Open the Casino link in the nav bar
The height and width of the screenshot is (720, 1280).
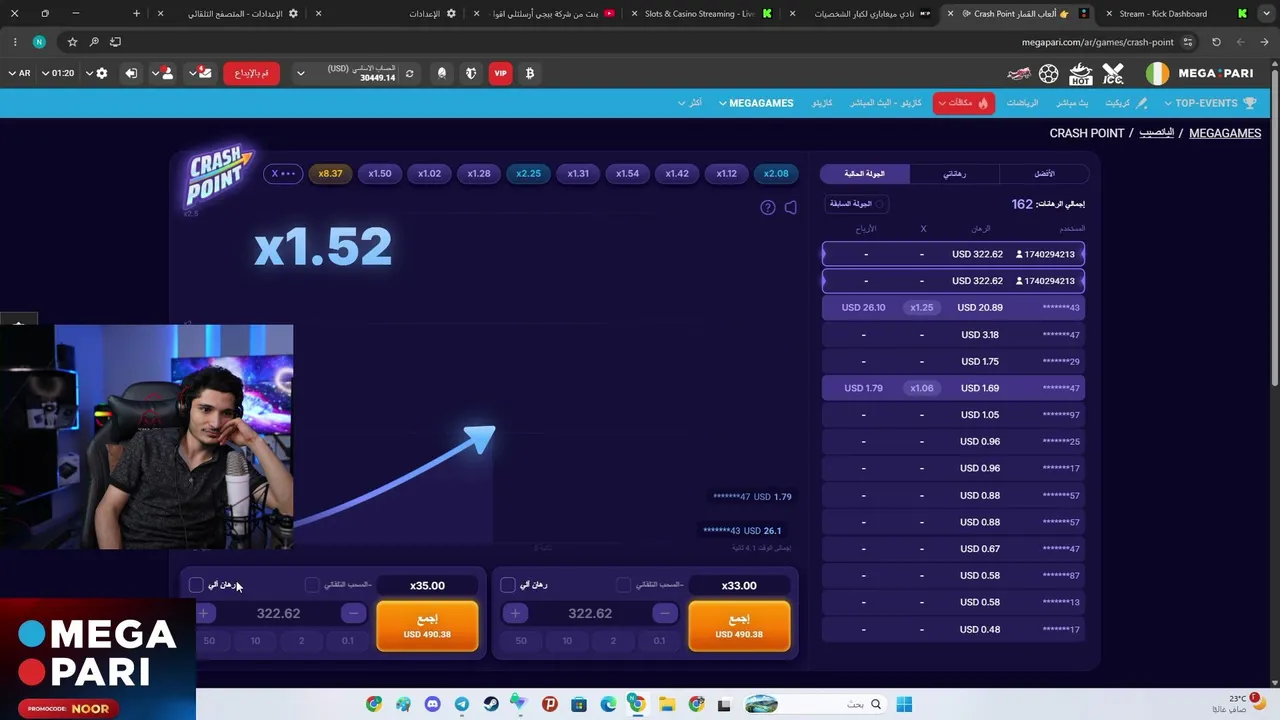pos(822,103)
